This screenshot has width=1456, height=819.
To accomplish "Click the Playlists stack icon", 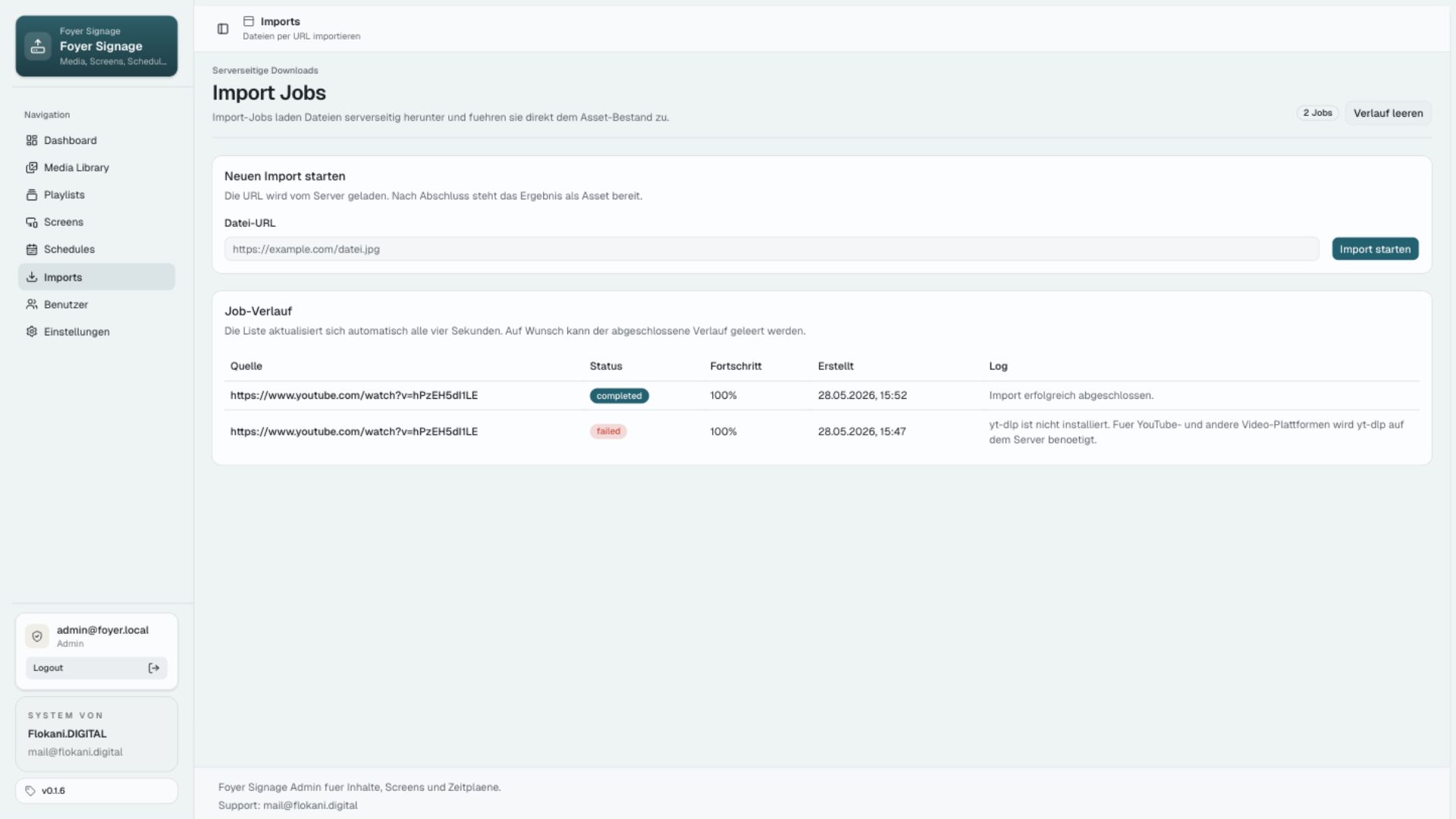I will 32,195.
